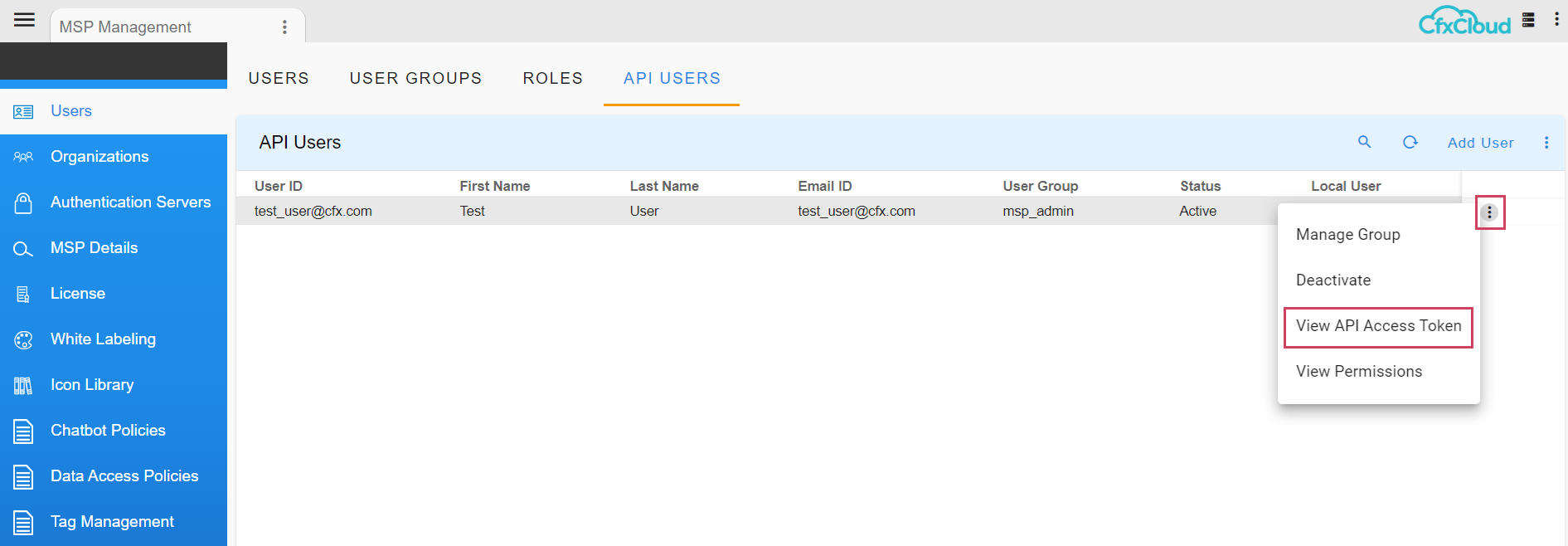This screenshot has height=546, width=1568.
Task: Select View API Access Token
Action: coord(1378,326)
